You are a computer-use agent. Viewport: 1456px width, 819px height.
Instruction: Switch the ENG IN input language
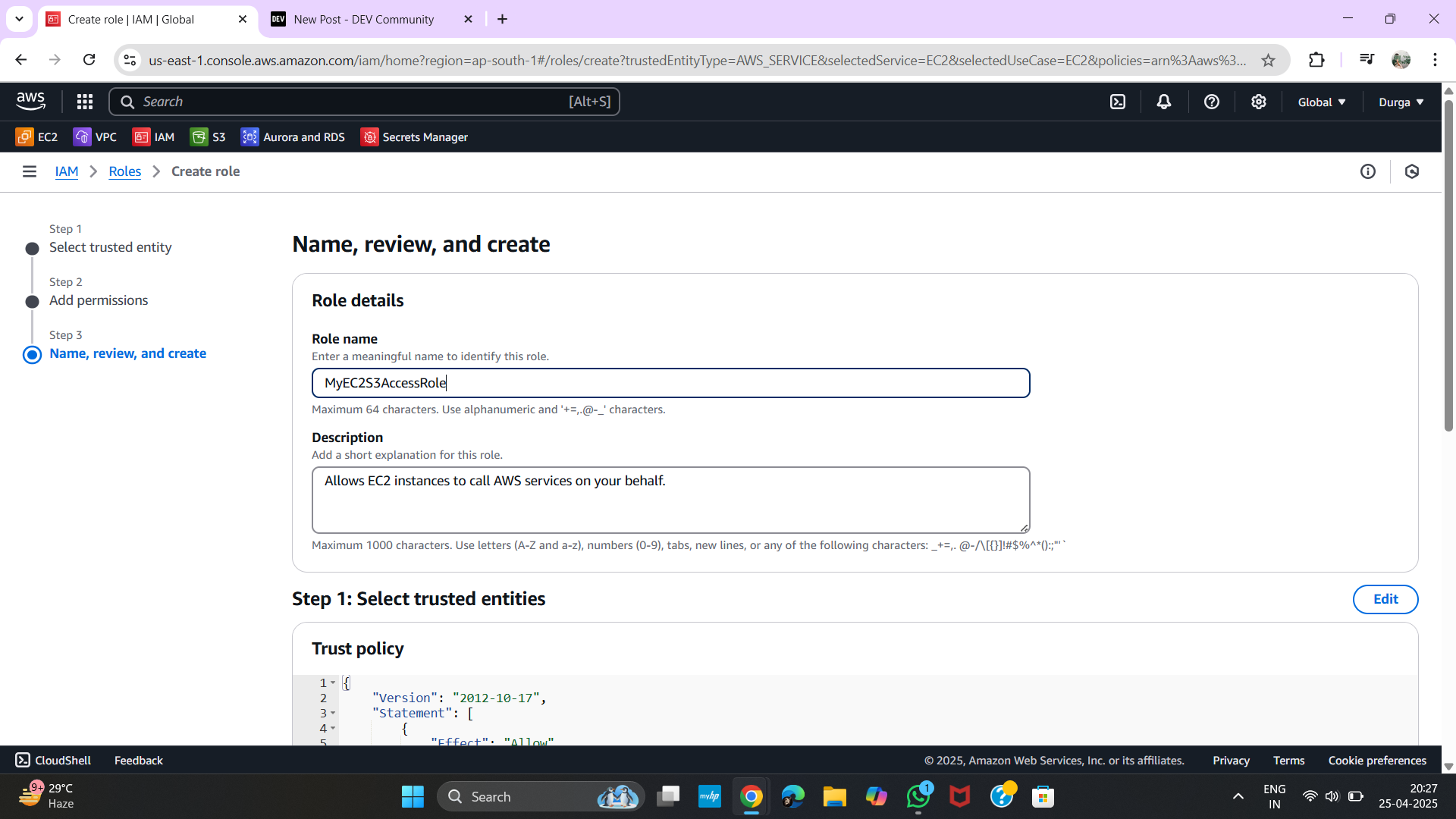[x=1274, y=796]
